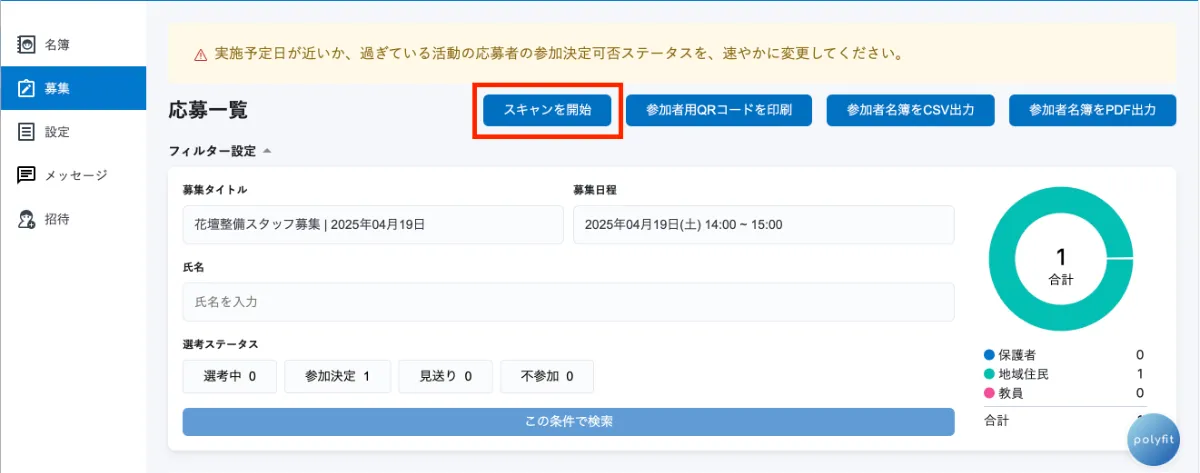
Task: Select 招待 in the sidebar
Action: [x=73, y=219]
